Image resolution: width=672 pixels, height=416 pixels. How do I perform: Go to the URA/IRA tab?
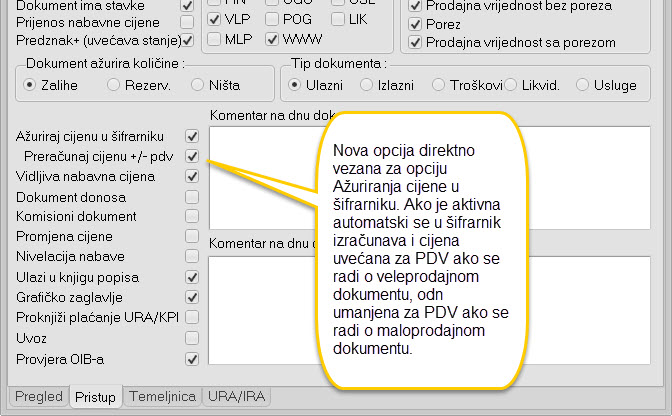[x=236, y=396]
